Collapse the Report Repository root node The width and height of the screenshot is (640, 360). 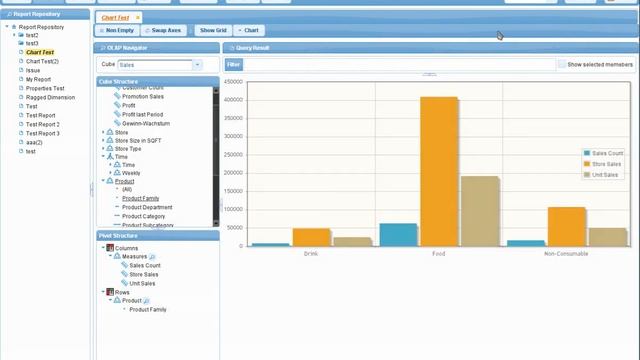point(7,27)
